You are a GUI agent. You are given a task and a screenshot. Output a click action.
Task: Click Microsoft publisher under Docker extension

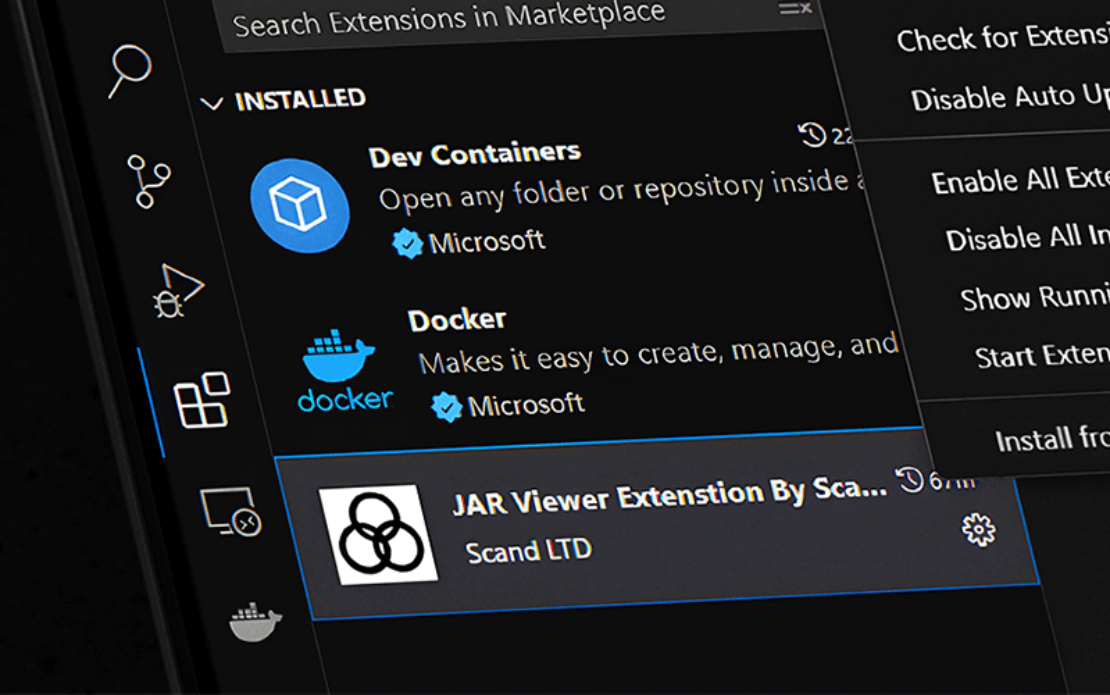coord(526,405)
